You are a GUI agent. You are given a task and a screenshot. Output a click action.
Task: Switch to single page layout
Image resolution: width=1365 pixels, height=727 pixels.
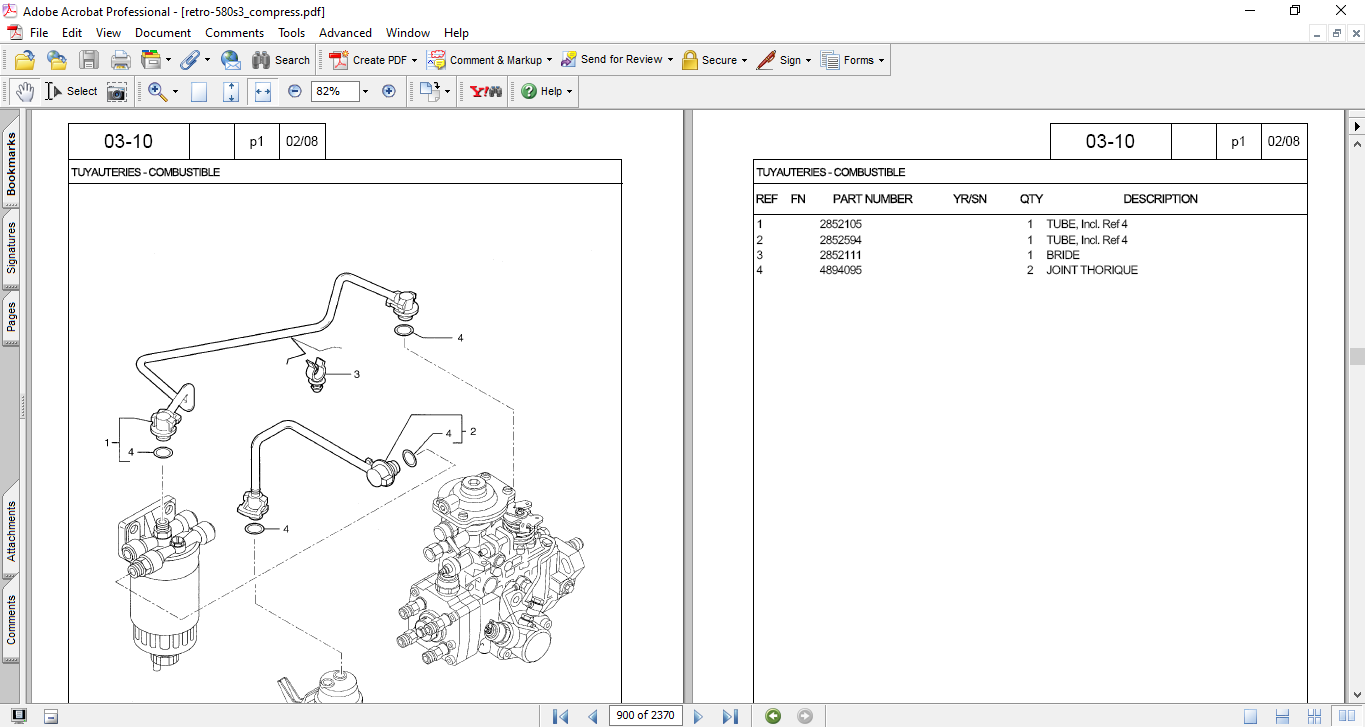point(1250,715)
